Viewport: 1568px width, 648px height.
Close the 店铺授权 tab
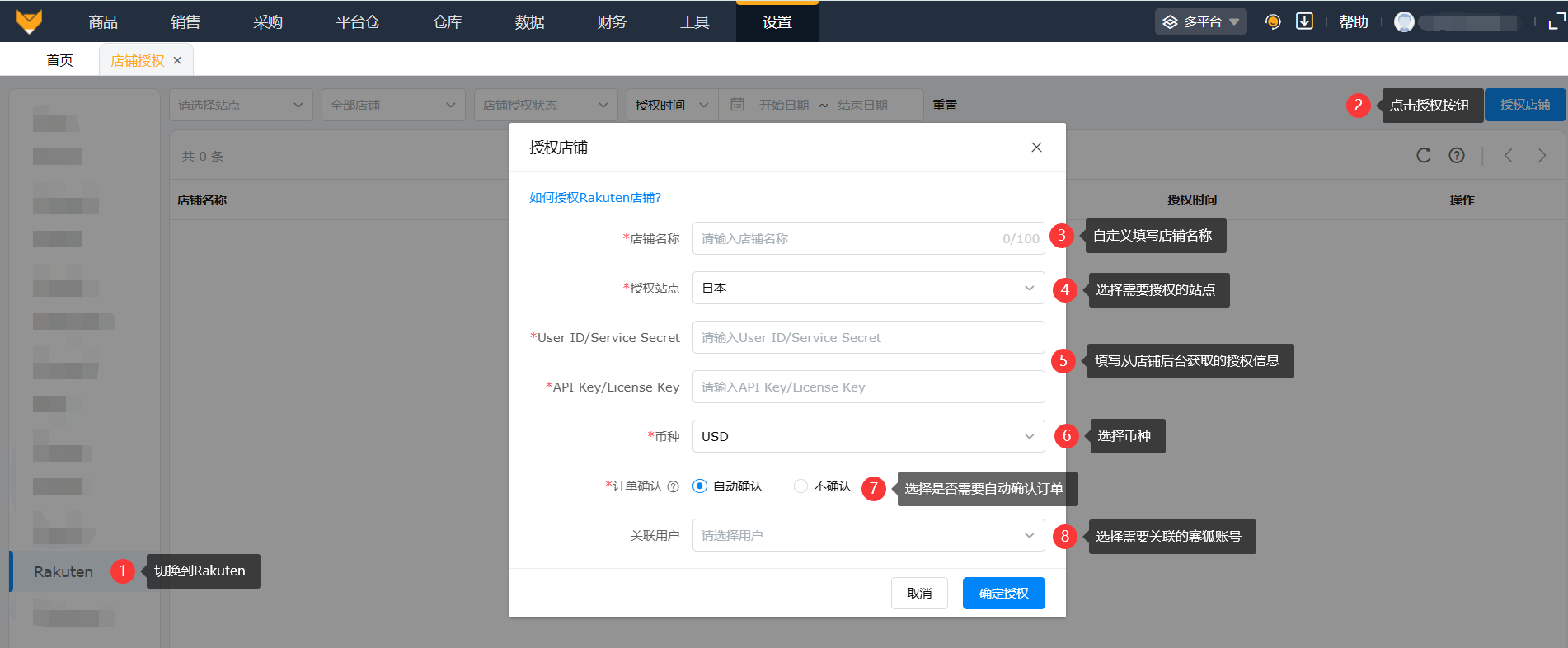tap(177, 60)
